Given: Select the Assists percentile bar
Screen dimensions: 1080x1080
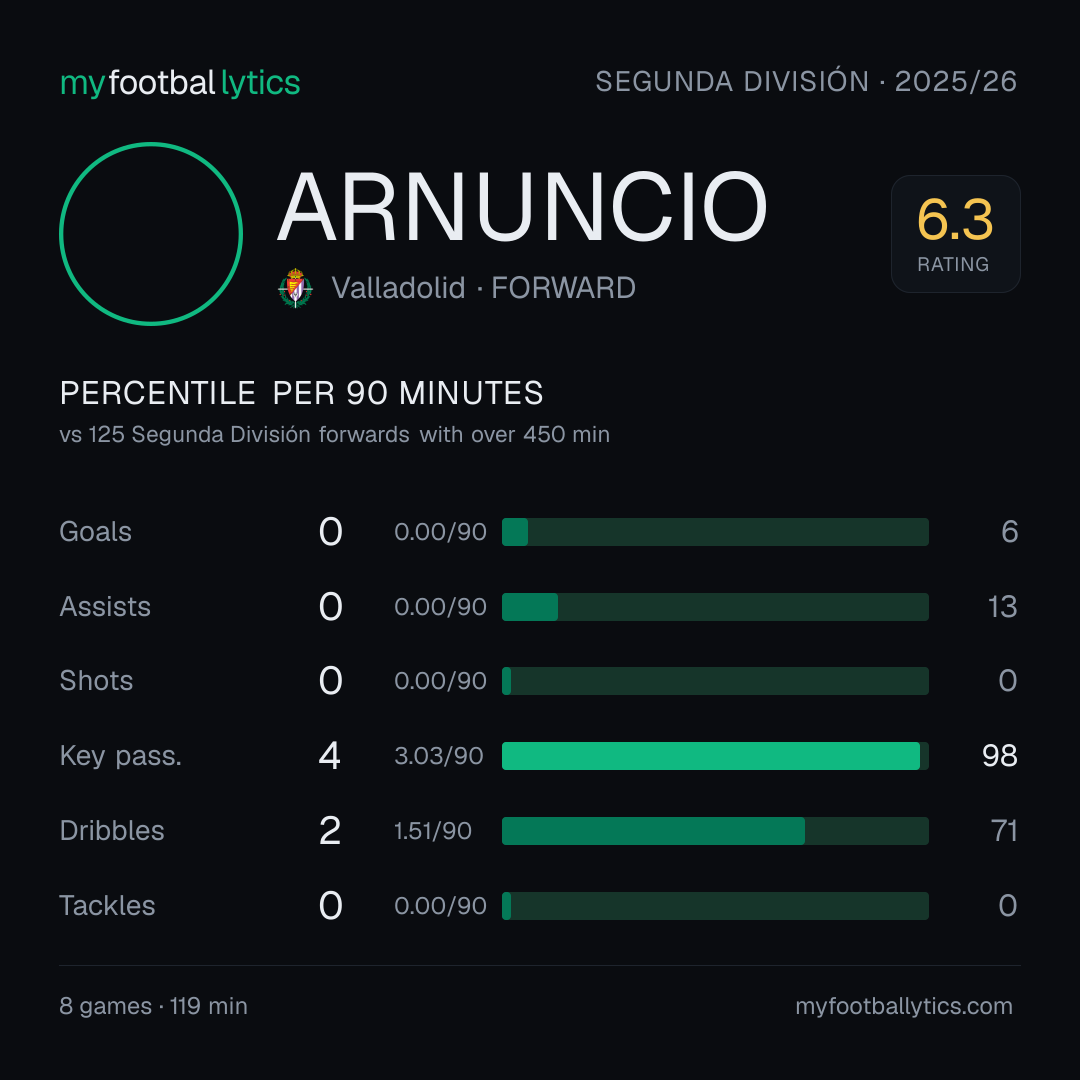Looking at the screenshot, I should 715,607.
